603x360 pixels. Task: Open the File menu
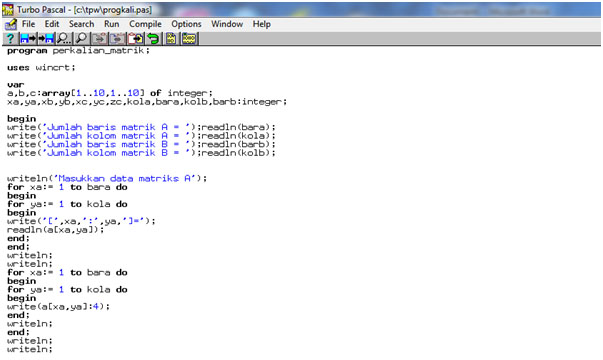[x=28, y=24]
